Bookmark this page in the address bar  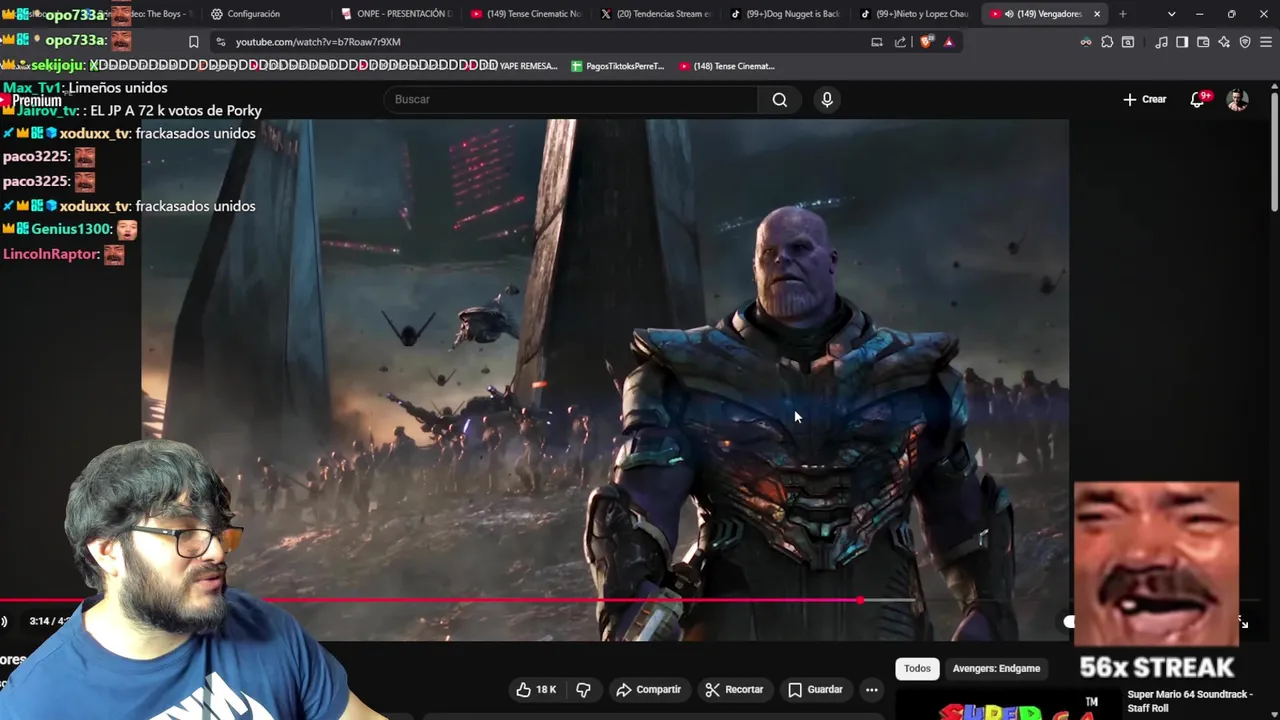(x=193, y=42)
